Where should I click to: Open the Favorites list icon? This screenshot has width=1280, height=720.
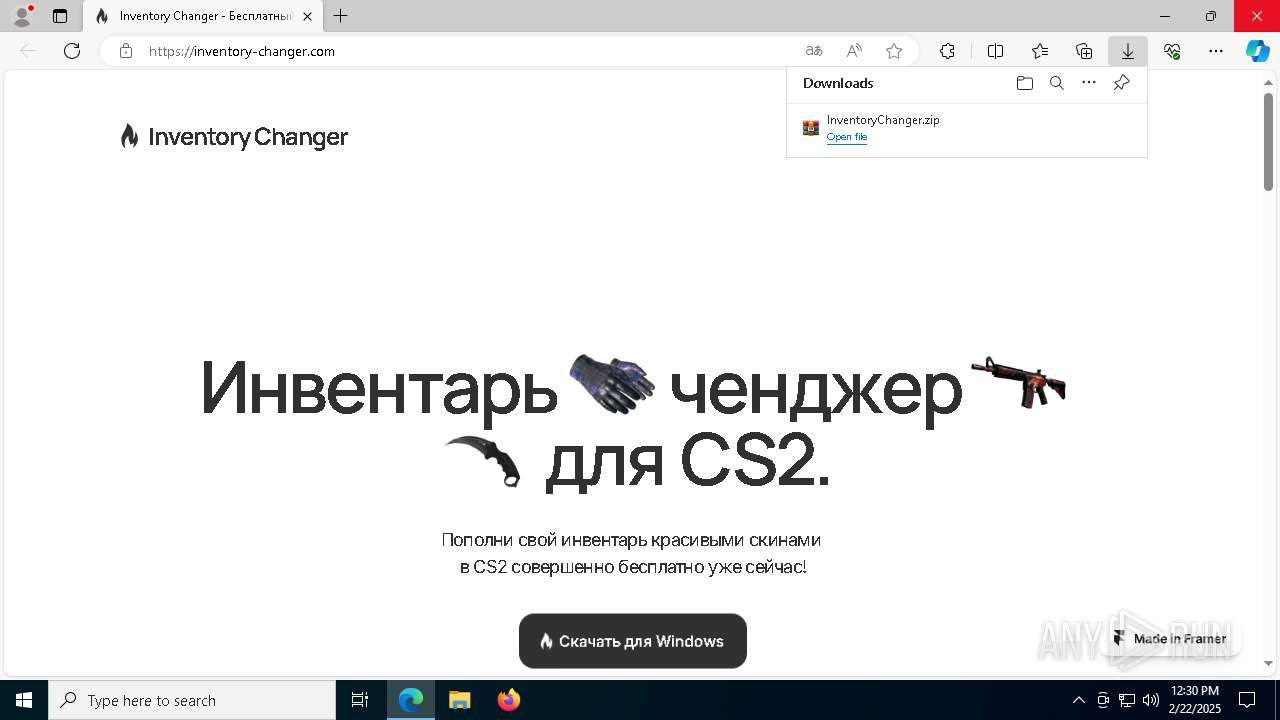[1040, 51]
